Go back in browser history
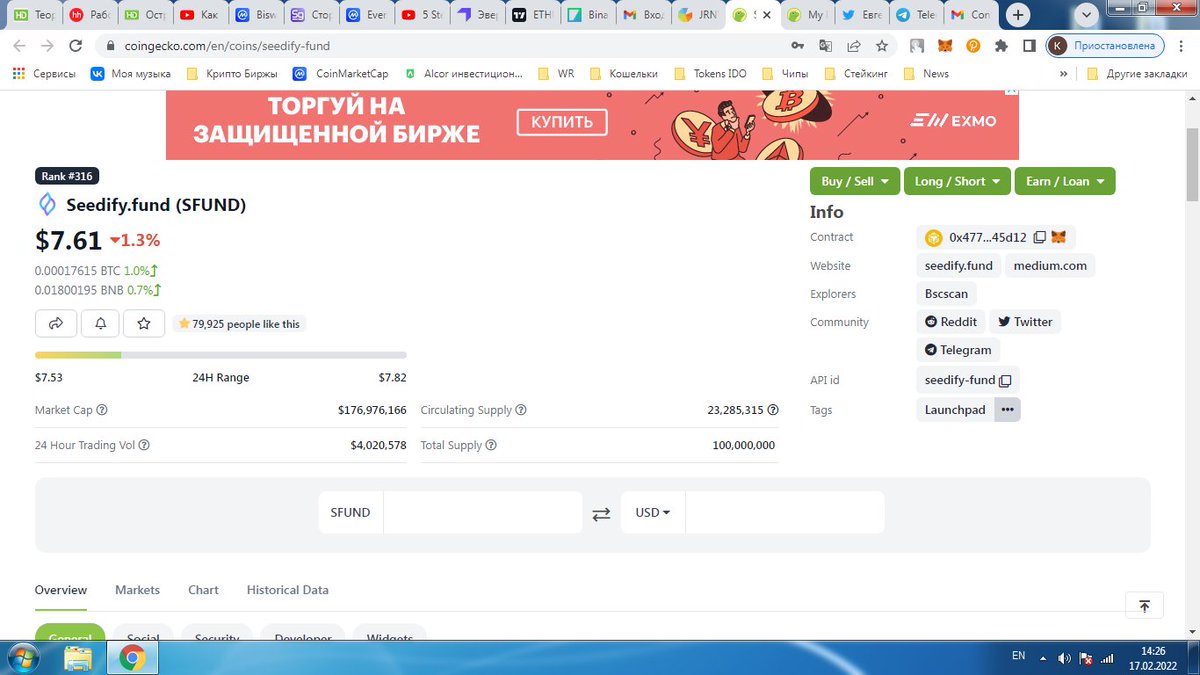 [19, 46]
